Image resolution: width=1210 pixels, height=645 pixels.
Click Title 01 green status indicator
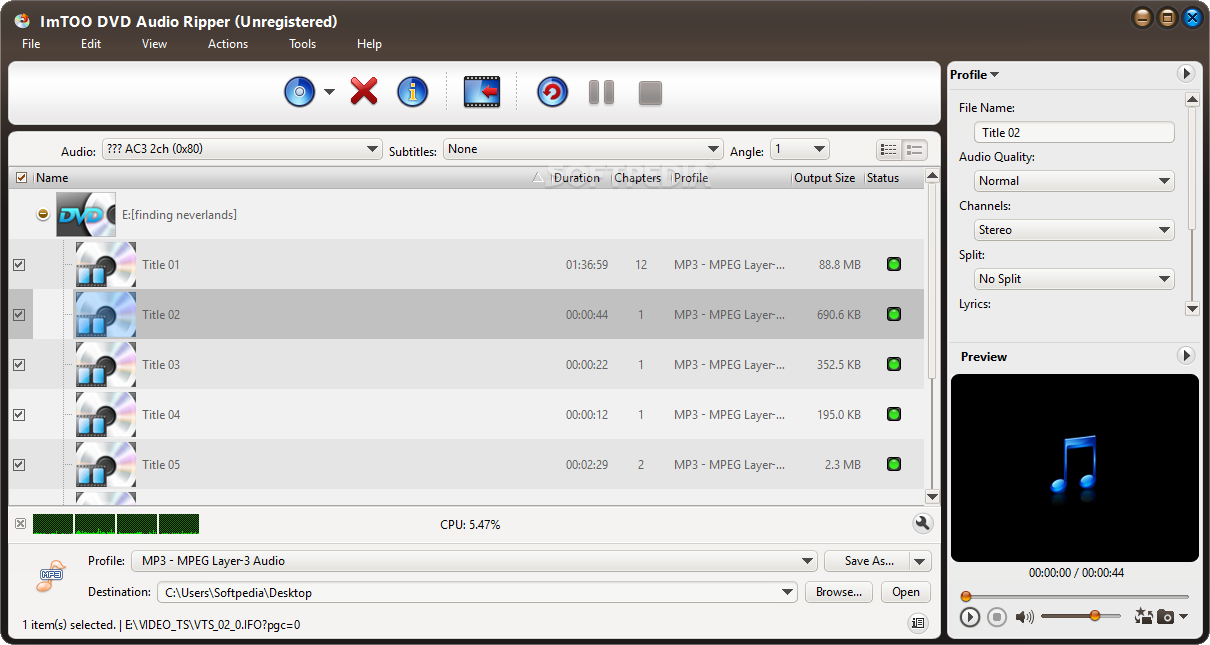click(x=894, y=265)
